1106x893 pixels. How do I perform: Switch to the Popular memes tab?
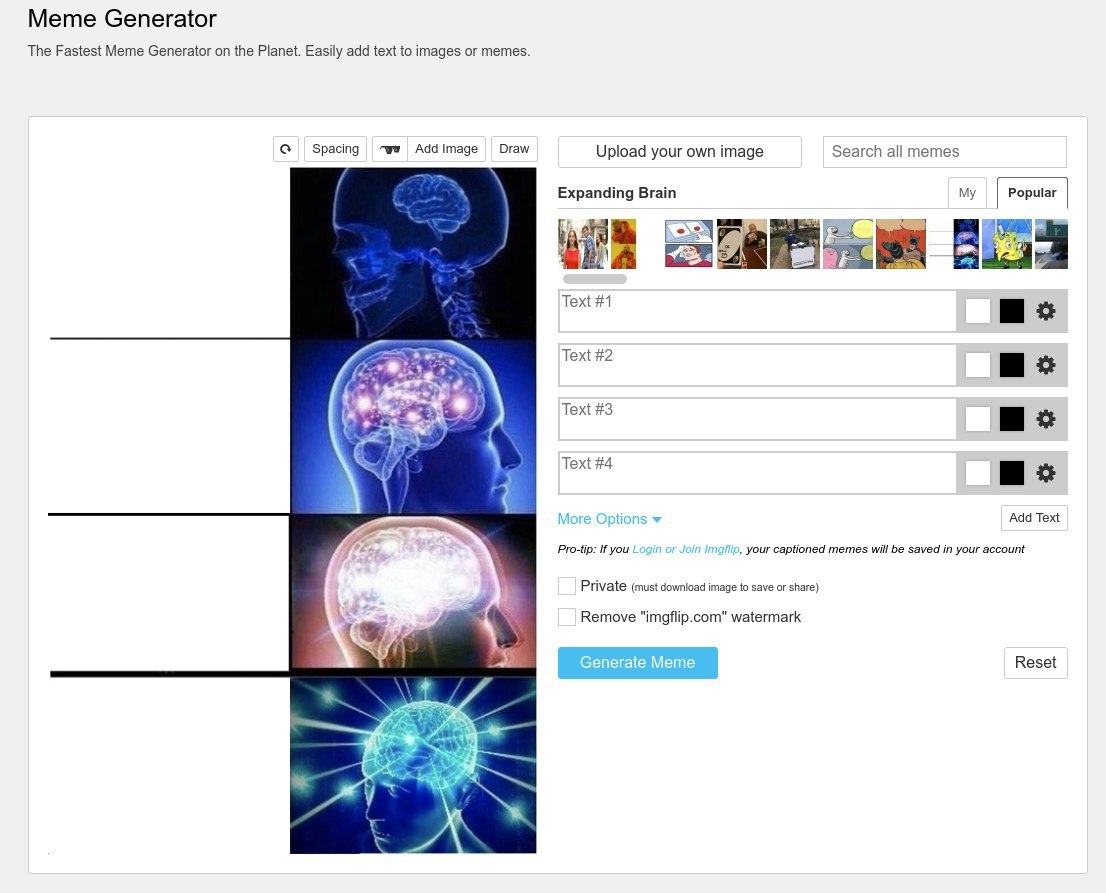tap(1032, 193)
